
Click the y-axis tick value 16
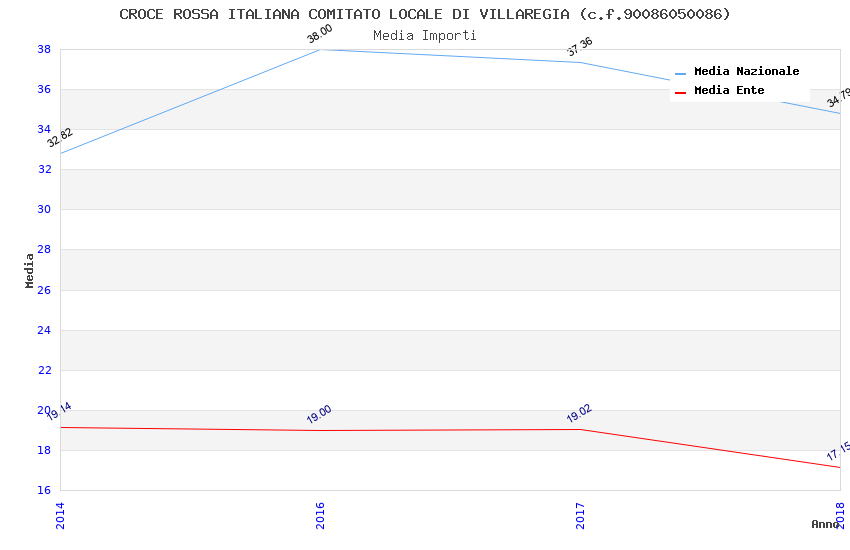click(44, 490)
